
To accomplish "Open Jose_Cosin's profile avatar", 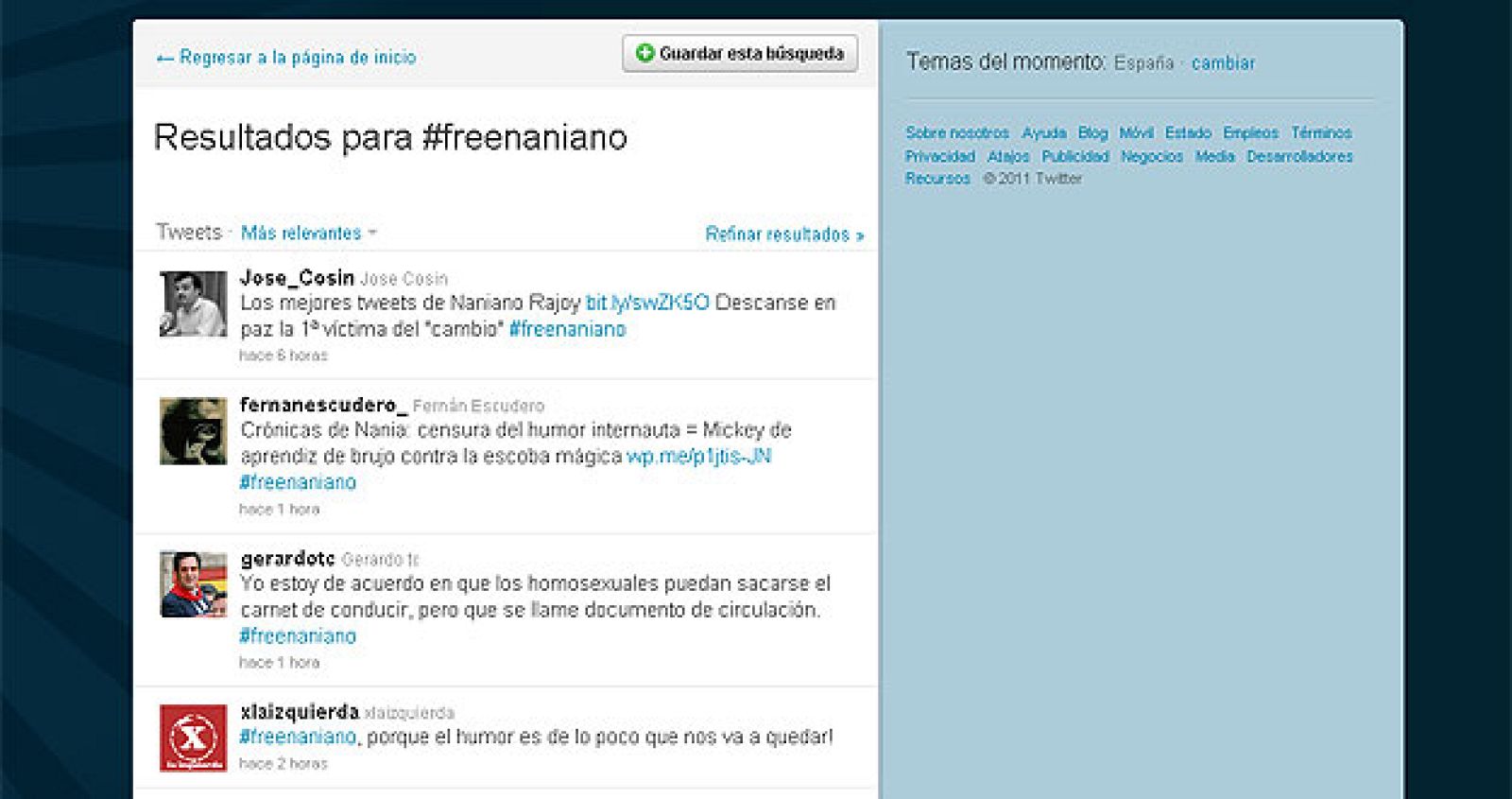I will [193, 304].
